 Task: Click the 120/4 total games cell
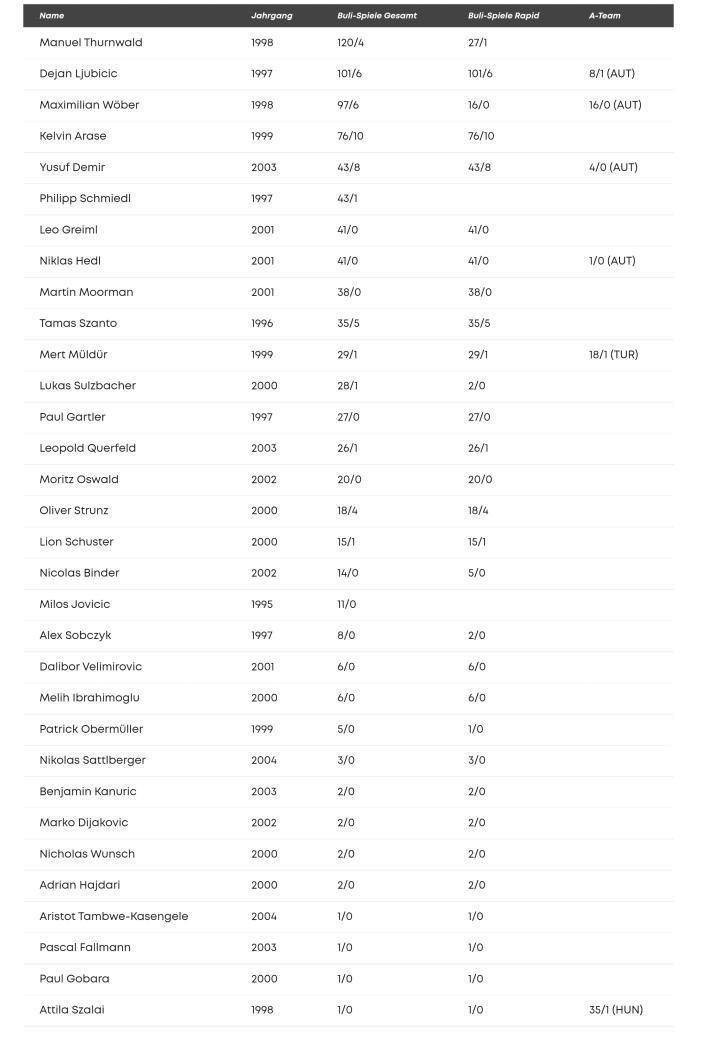pos(351,43)
